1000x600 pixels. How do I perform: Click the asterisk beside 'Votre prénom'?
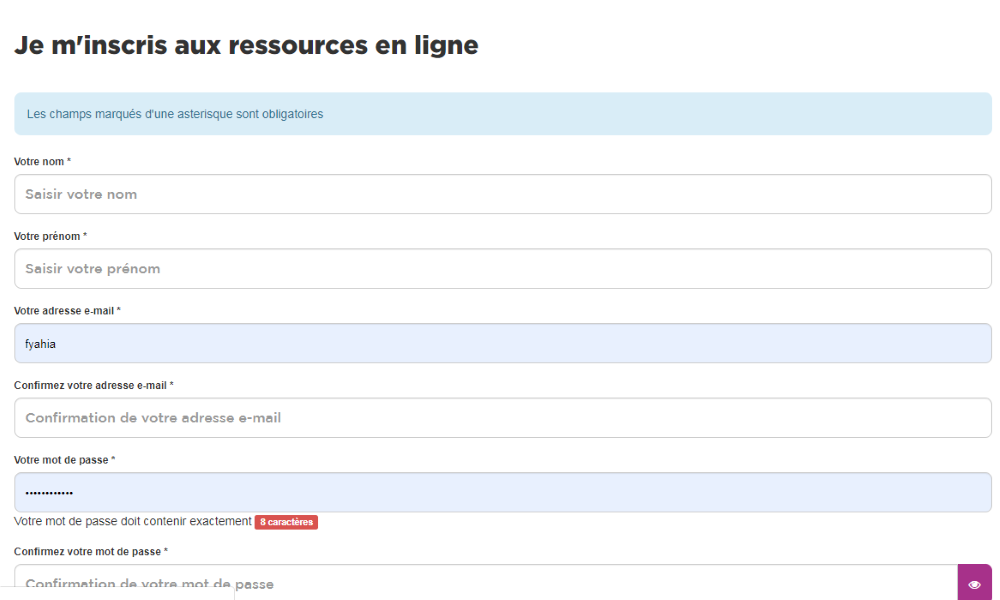click(85, 236)
